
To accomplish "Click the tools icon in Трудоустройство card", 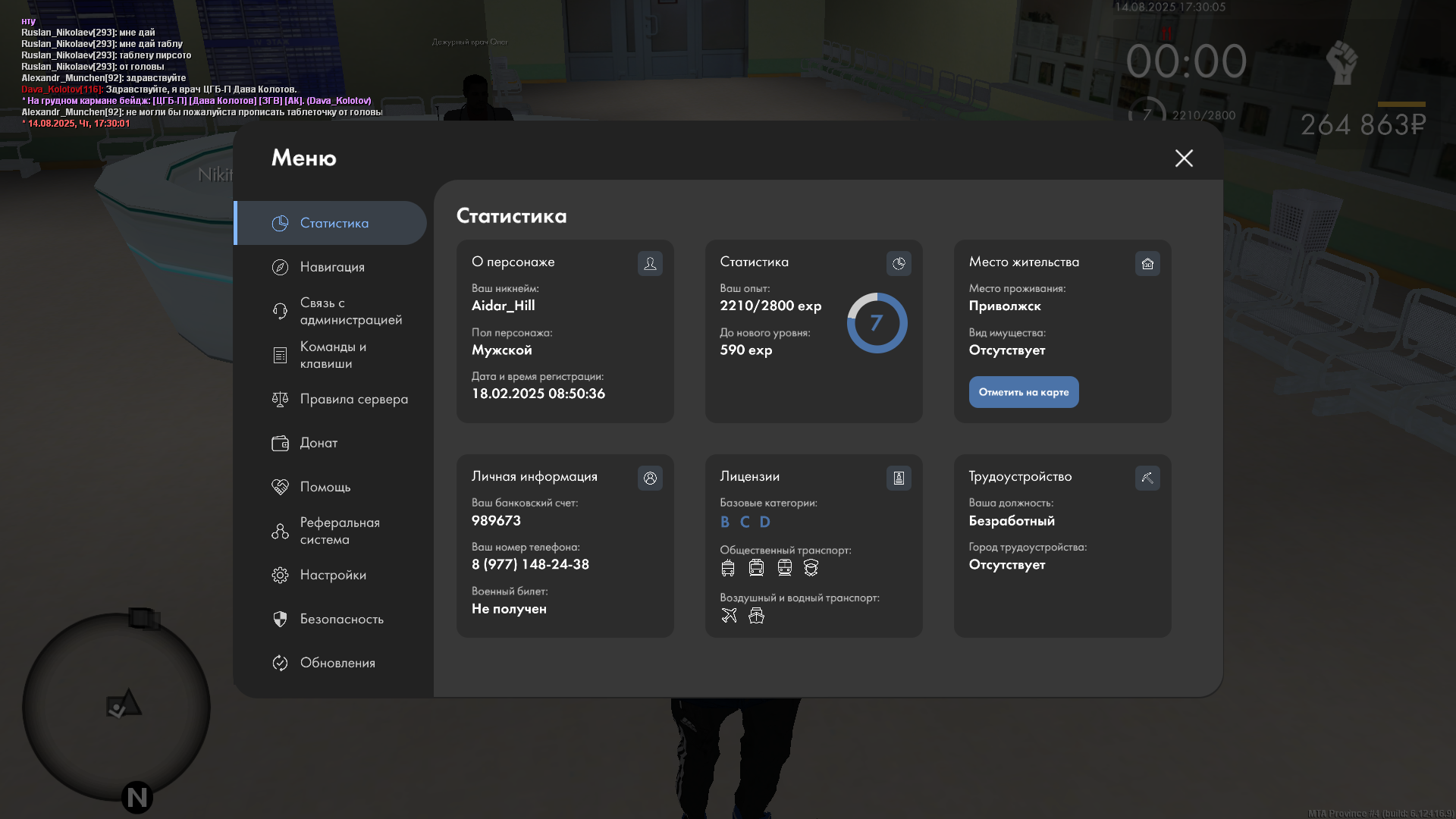I will tap(1147, 478).
